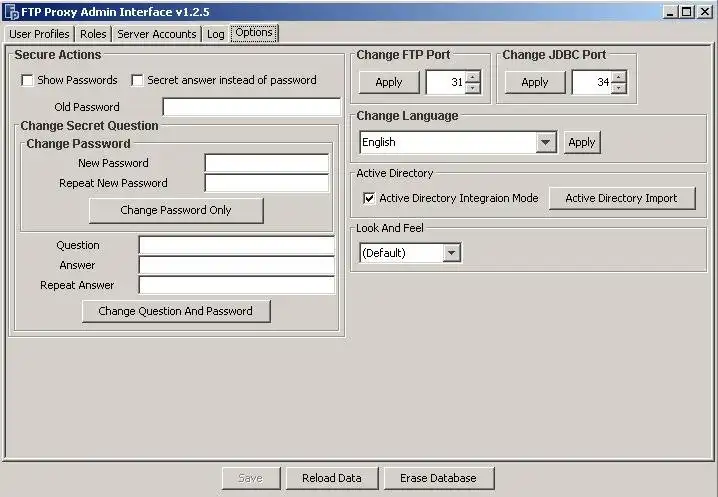
Task: Click the JDBC port number field
Action: point(592,82)
